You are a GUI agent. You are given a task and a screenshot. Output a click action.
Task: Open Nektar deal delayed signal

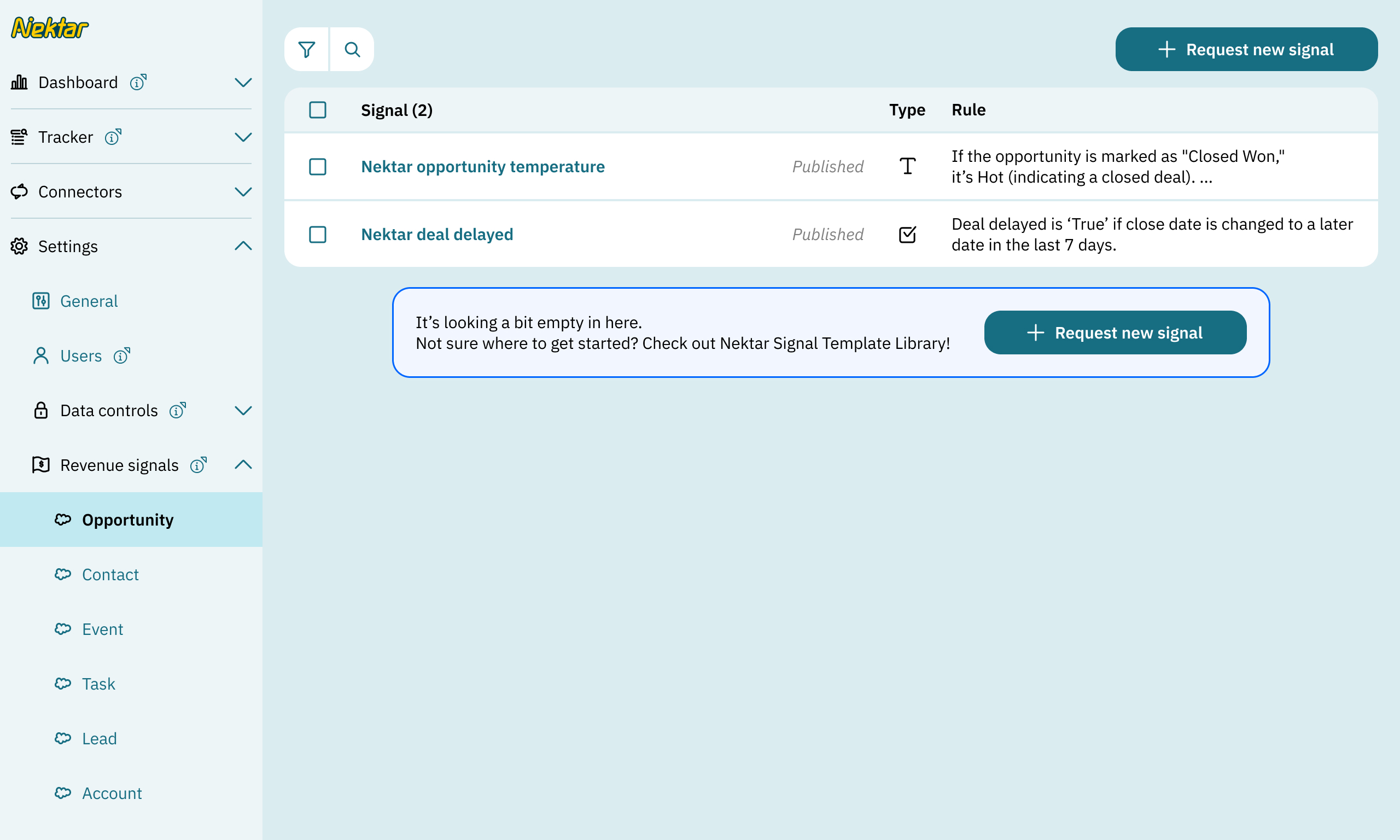coord(437,234)
